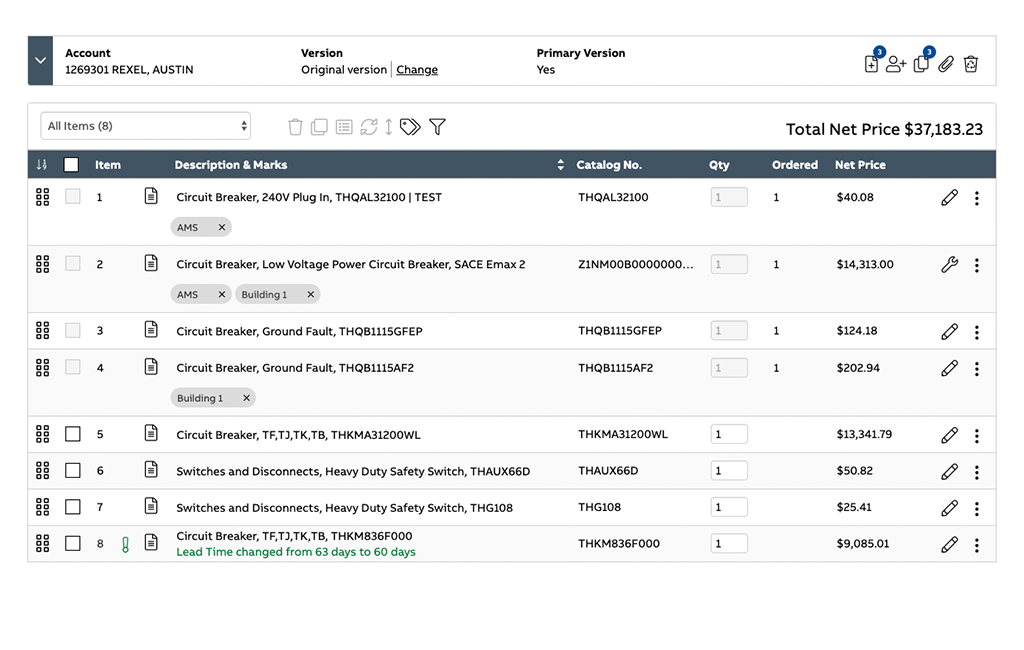The image size is (1024, 650).
Task: Open more options for item 6
Action: point(977,472)
